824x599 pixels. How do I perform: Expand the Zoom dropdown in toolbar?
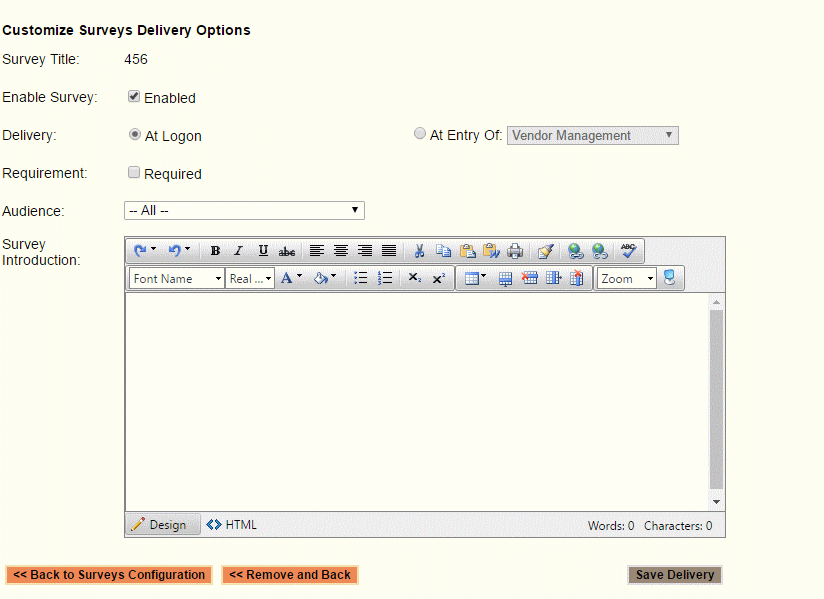(x=627, y=279)
